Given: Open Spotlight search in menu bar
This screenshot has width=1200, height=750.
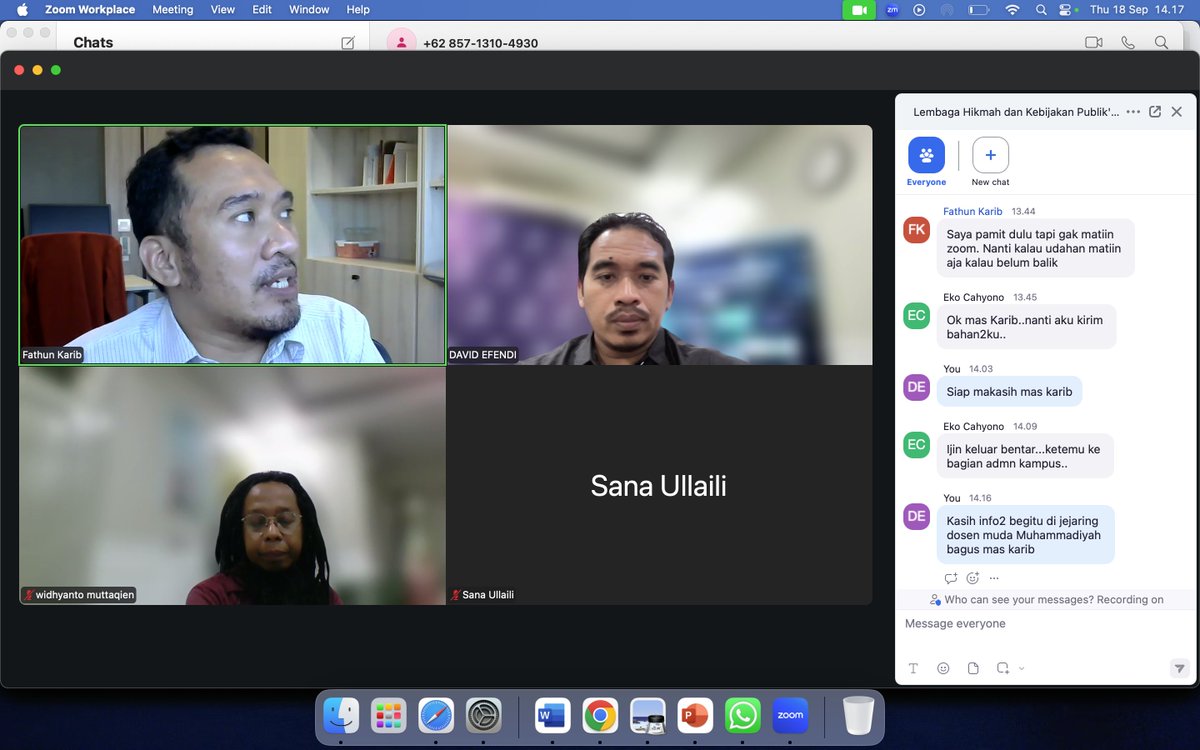Looking at the screenshot, I should [x=1041, y=10].
